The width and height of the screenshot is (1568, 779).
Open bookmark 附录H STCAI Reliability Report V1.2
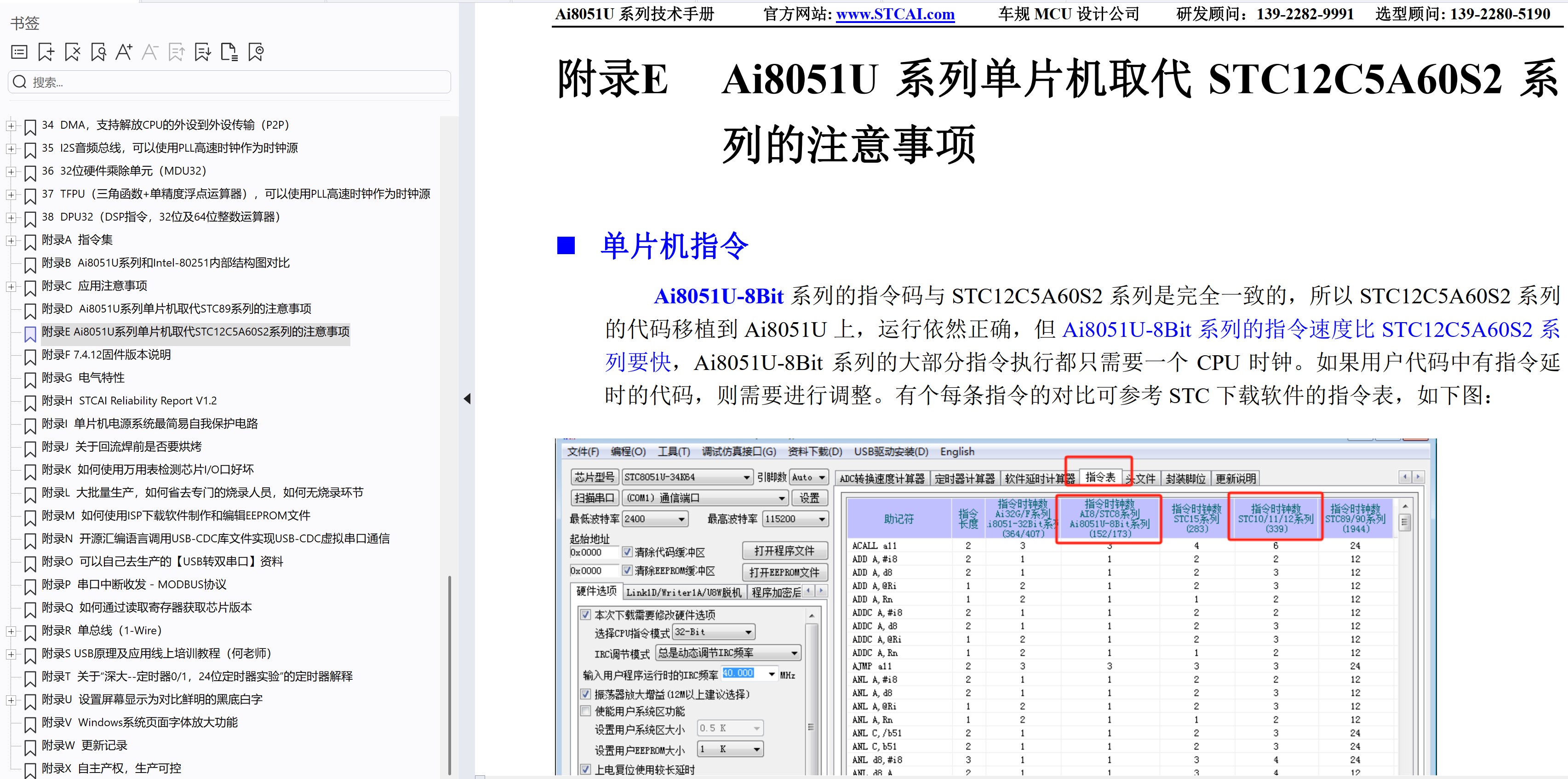[x=129, y=400]
